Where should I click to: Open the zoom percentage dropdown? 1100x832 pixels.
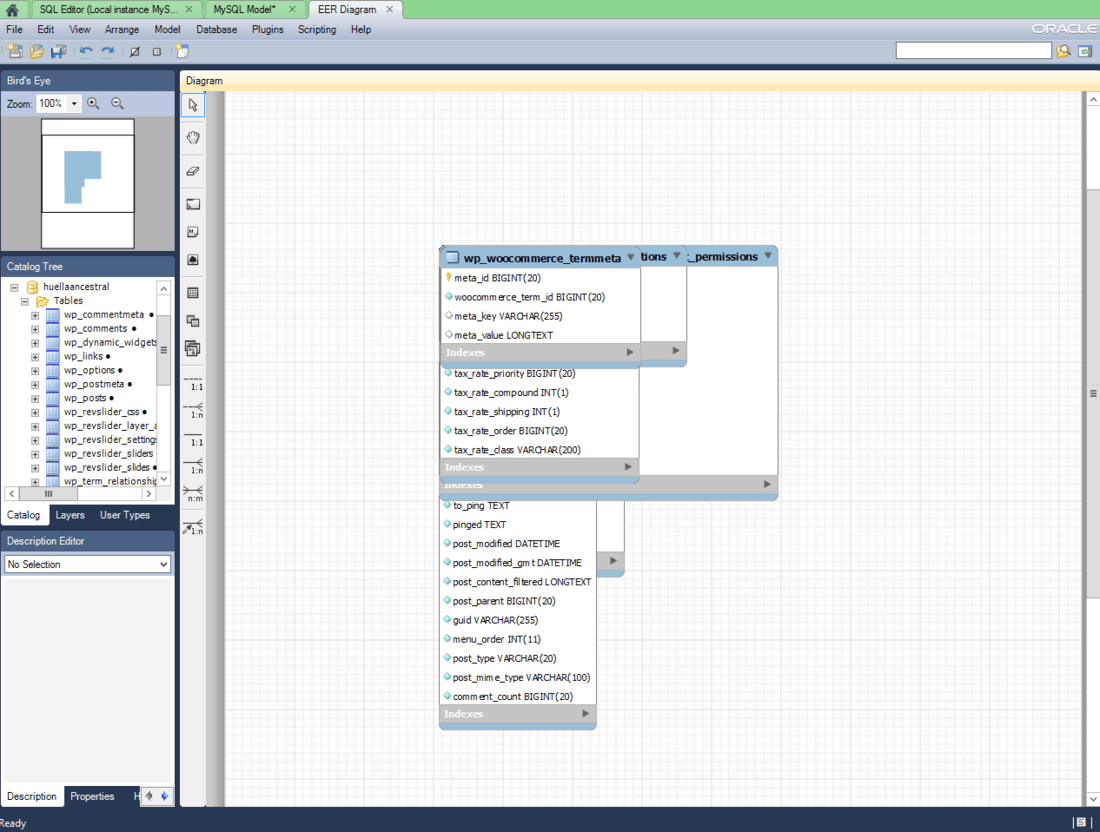(74, 103)
